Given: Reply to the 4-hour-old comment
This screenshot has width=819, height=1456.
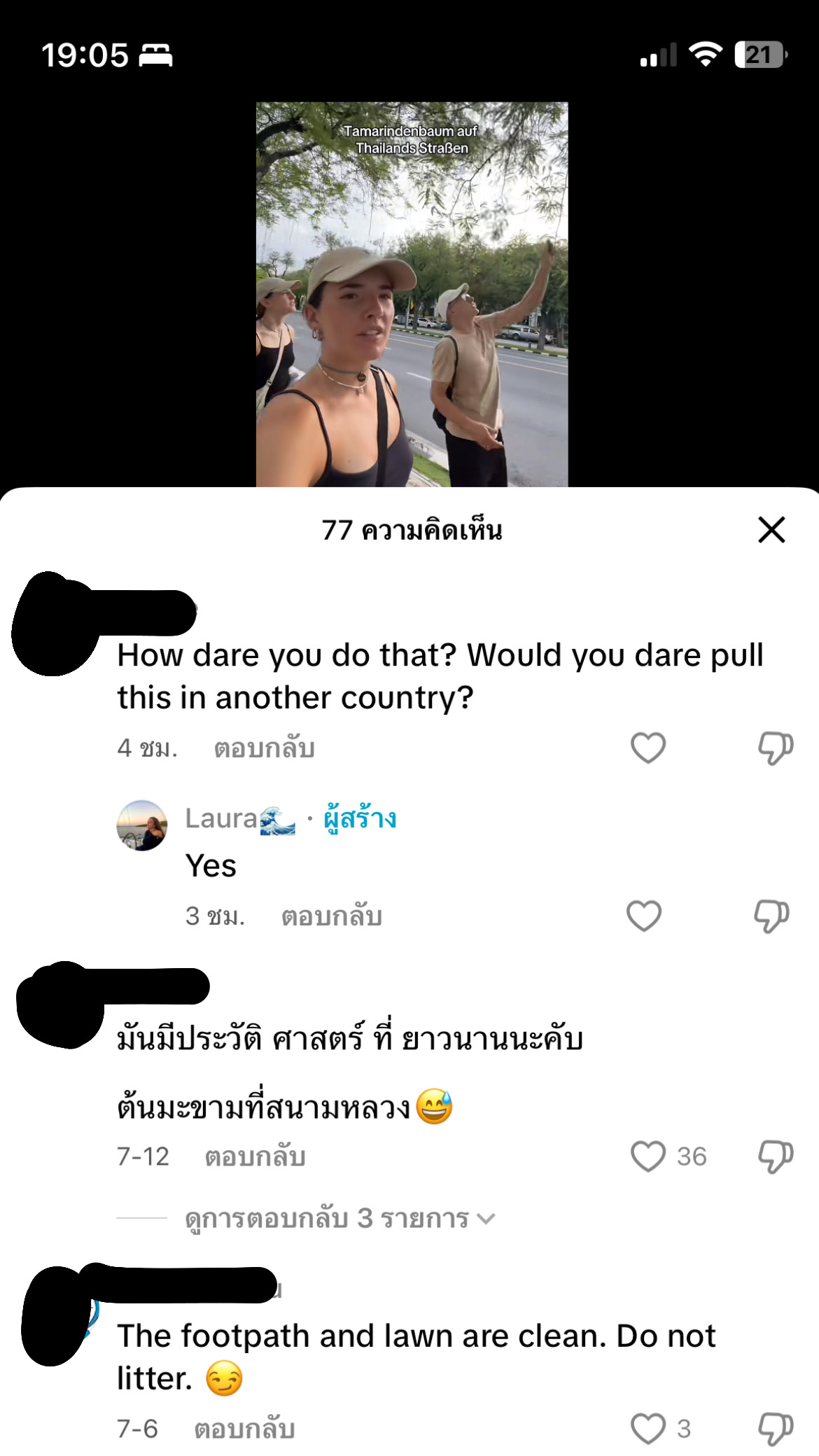Looking at the screenshot, I should 264,748.
